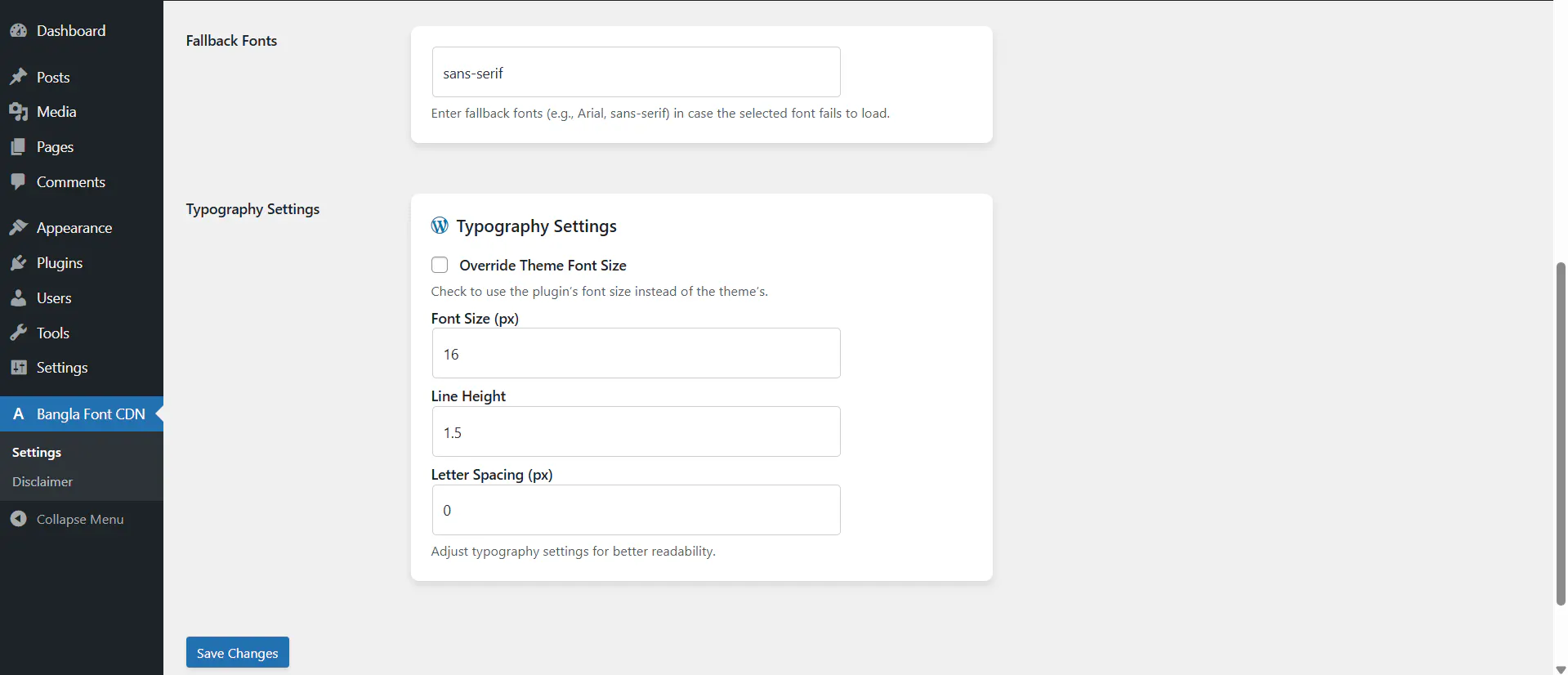
Task: Open Settings submenu under Bangla Font CDN
Action: (37, 452)
